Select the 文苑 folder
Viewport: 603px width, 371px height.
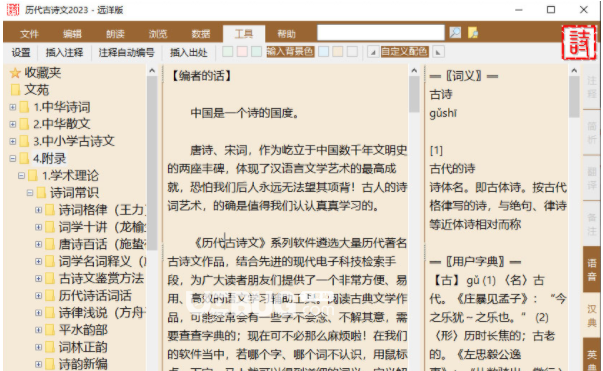pos(30,90)
